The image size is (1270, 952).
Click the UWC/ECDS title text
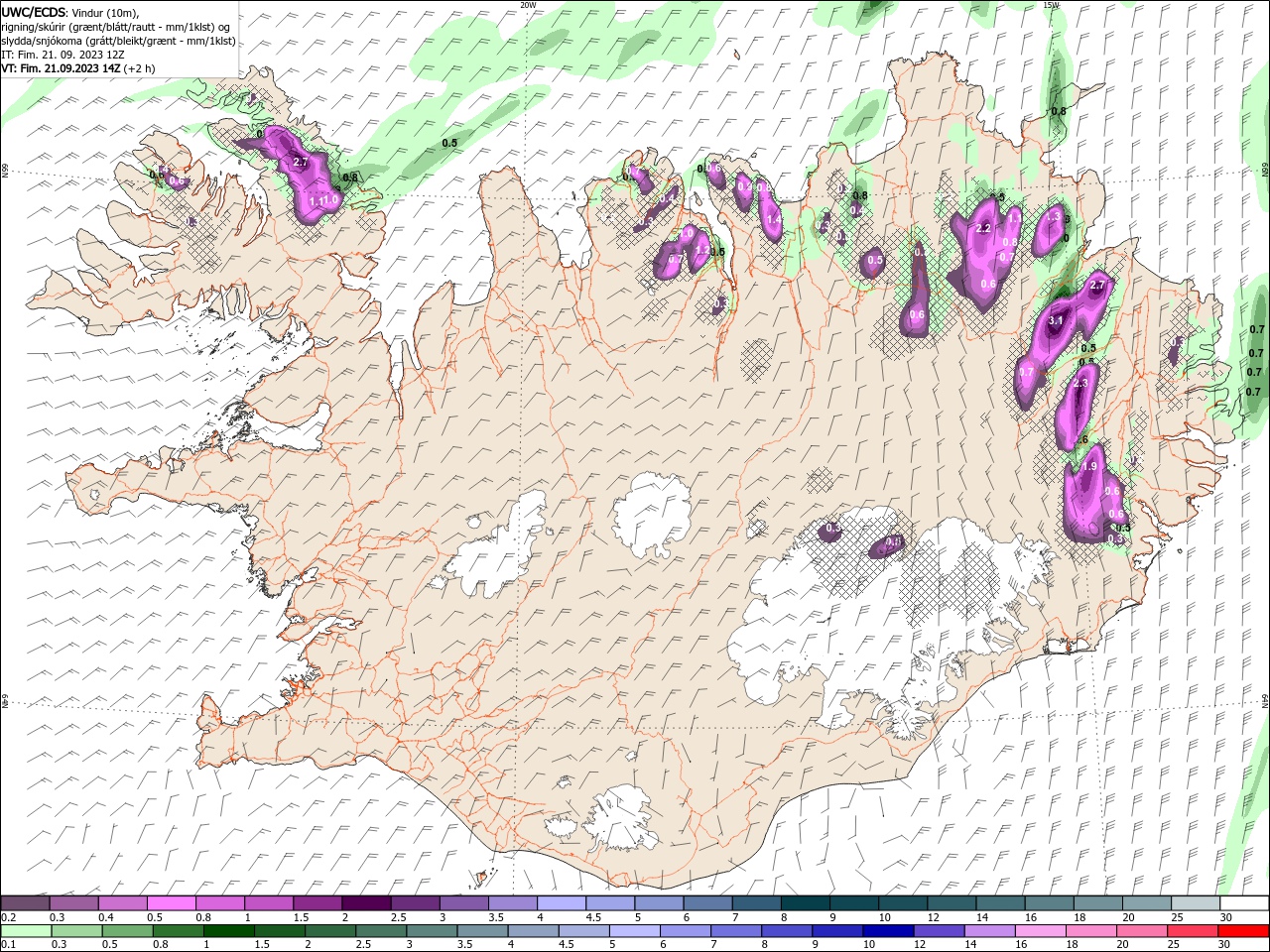pos(35,12)
